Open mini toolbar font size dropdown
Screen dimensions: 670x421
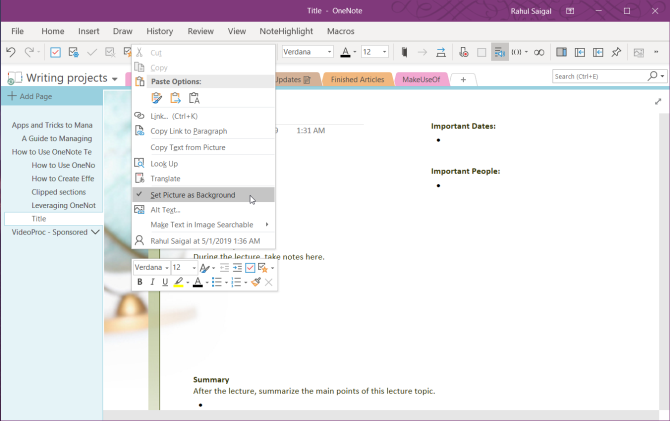pos(194,268)
